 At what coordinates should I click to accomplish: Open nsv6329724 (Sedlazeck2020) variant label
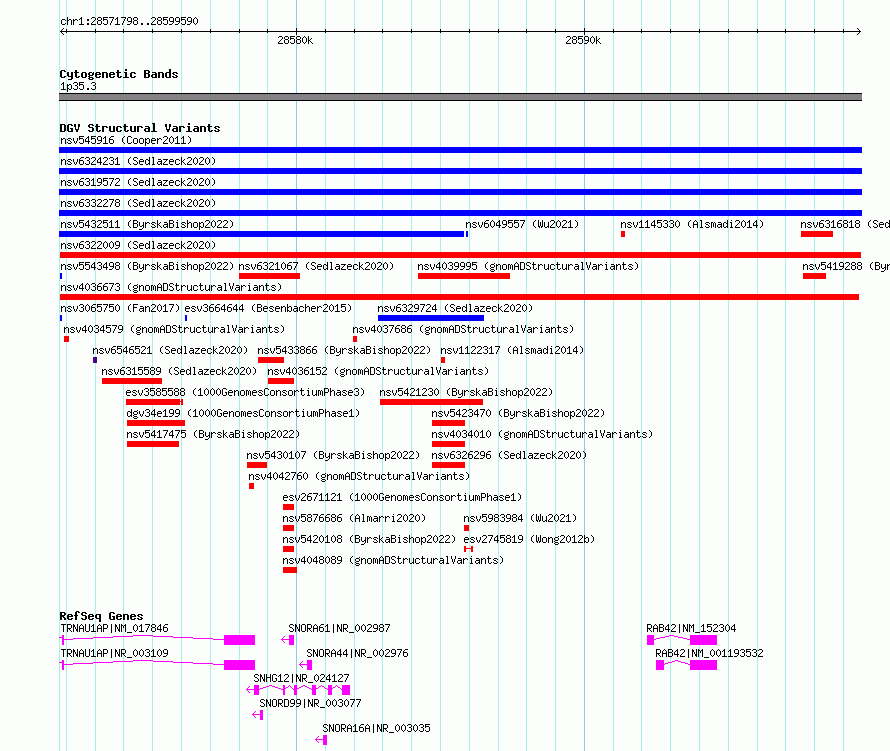tap(455, 308)
